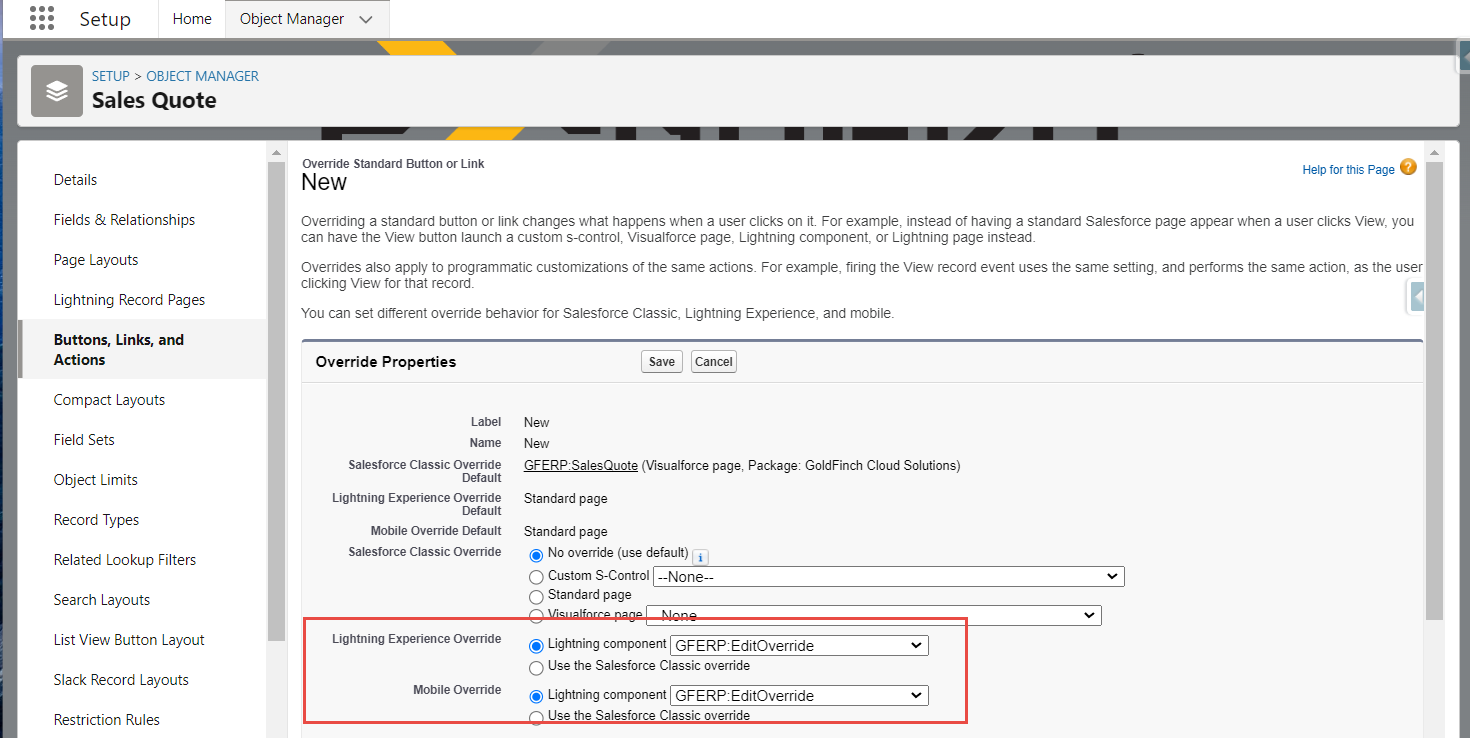
Task: Open Fields & Relationships section
Action: point(124,220)
